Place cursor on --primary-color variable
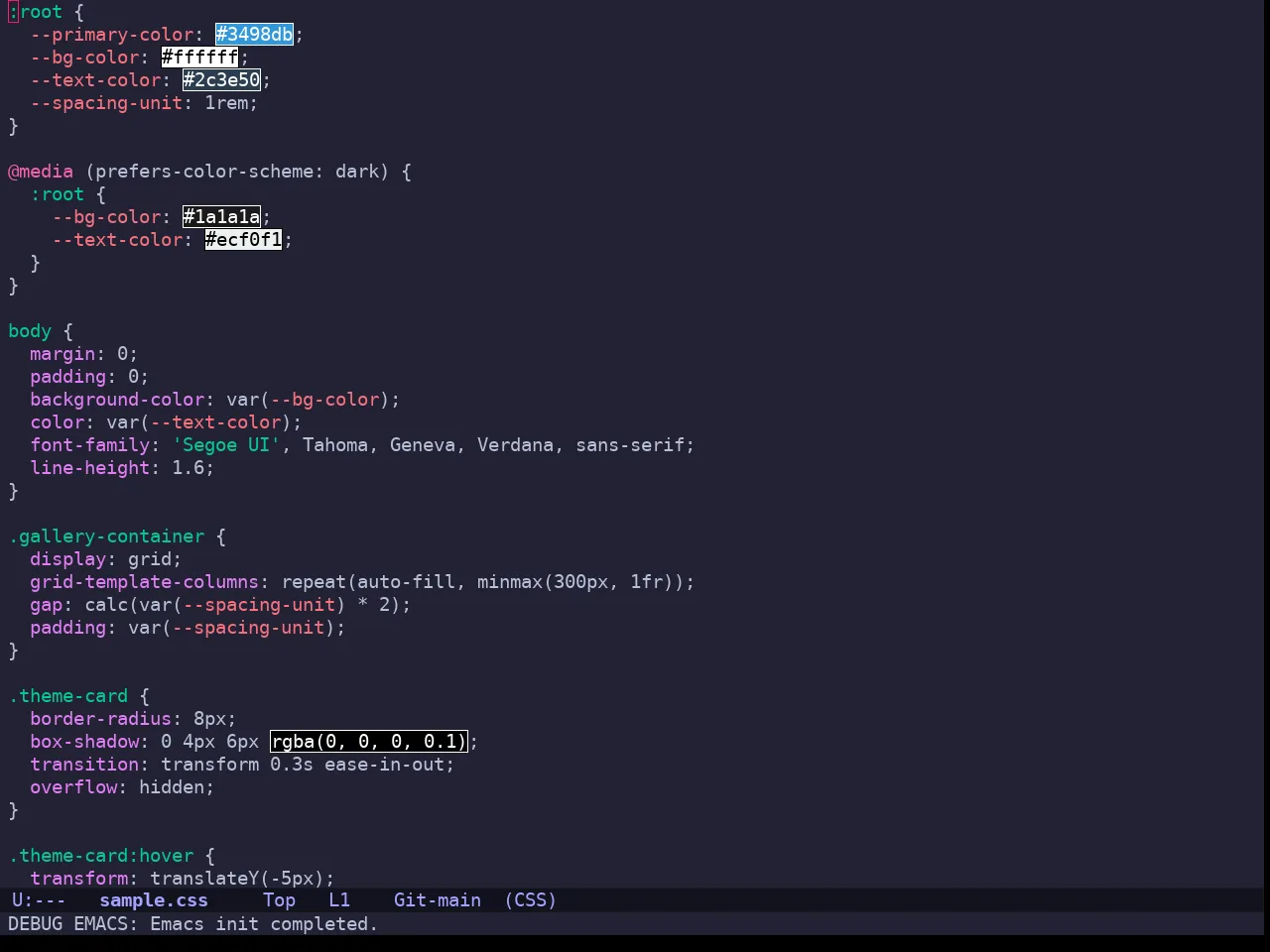Image resolution: width=1270 pixels, height=952 pixels. click(x=112, y=35)
